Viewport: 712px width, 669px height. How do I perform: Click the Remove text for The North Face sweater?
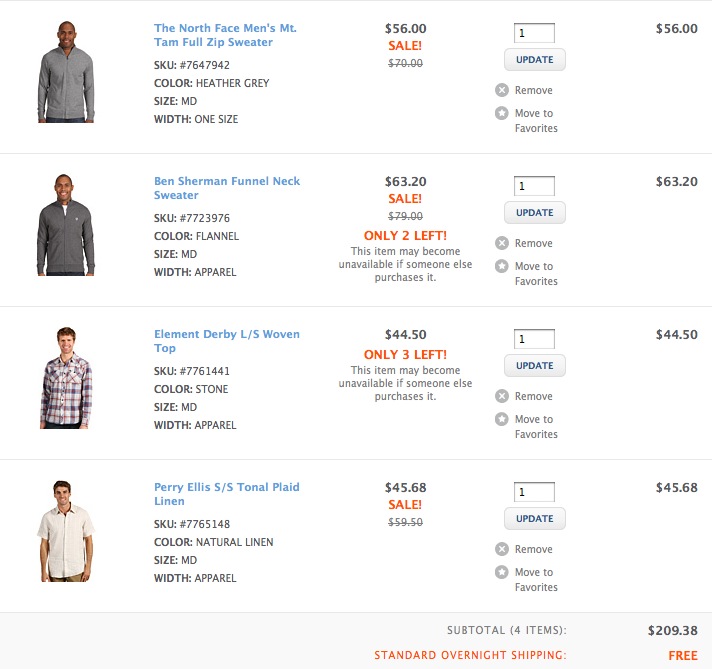(534, 90)
